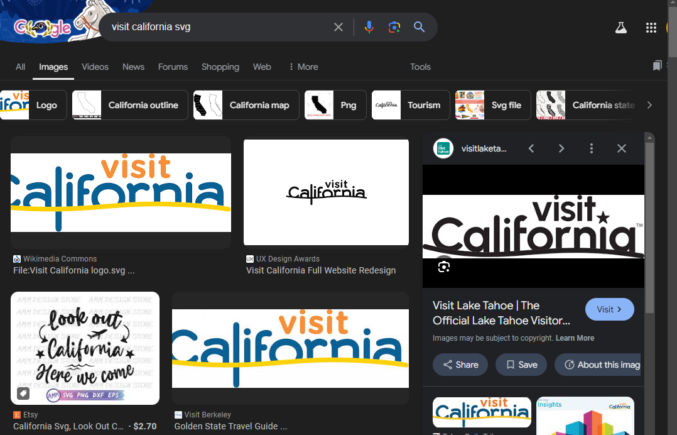Filter by Tourism chip
This screenshot has width=677, height=435.
(x=410, y=105)
